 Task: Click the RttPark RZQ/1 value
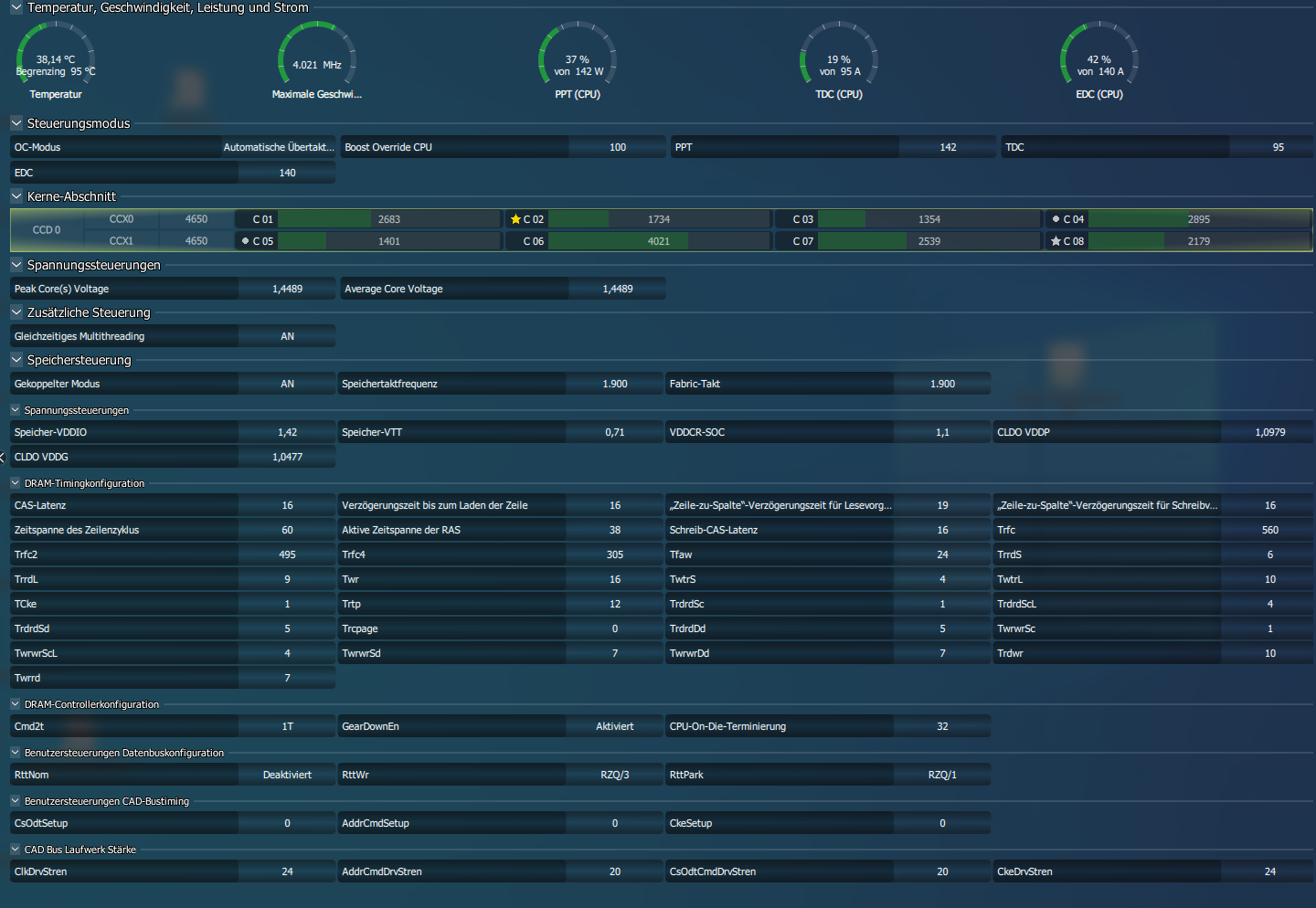point(942,775)
